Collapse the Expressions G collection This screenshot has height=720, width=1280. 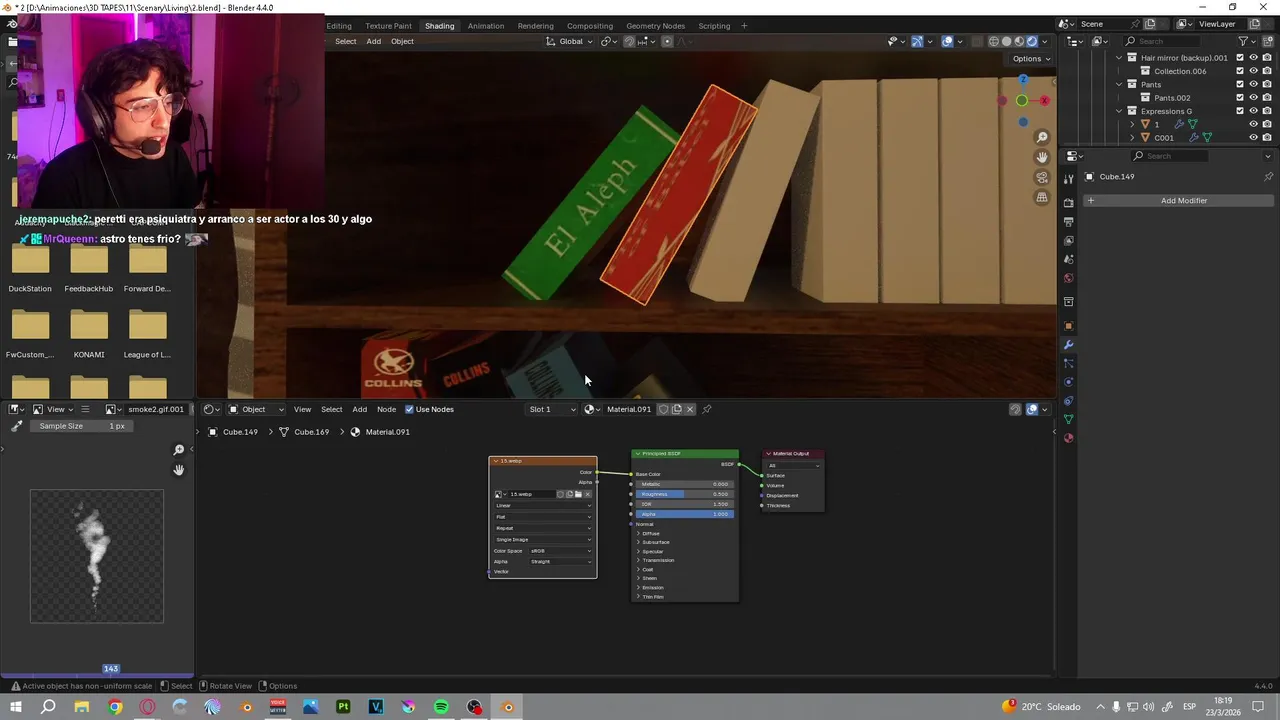click(1119, 111)
